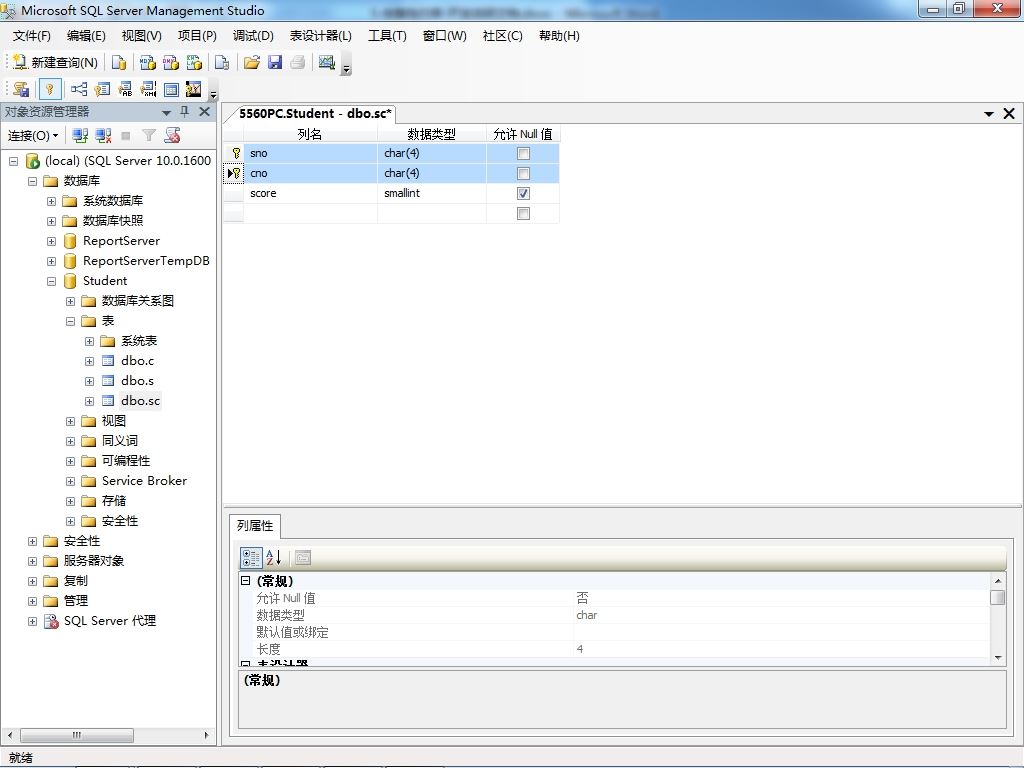The image size is (1024, 768).
Task: Click the Connect Object Explorer icon
Action: click(80, 135)
